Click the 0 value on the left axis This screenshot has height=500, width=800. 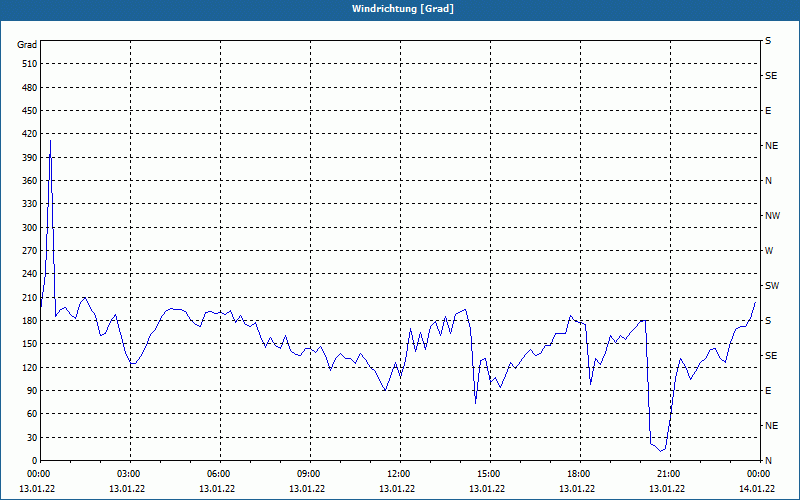(x=35, y=461)
